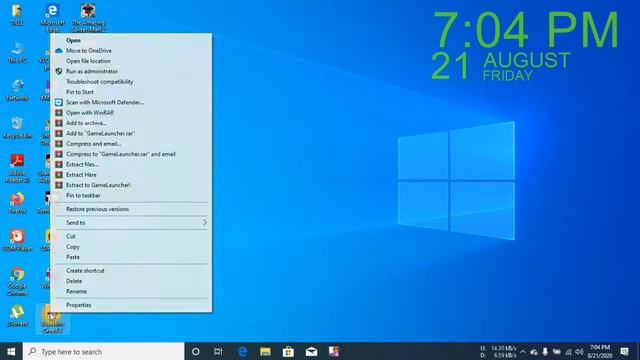Image resolution: width=640 pixels, height=360 pixels.
Task: Choose Cut in the context menu
Action: (x=131, y=236)
